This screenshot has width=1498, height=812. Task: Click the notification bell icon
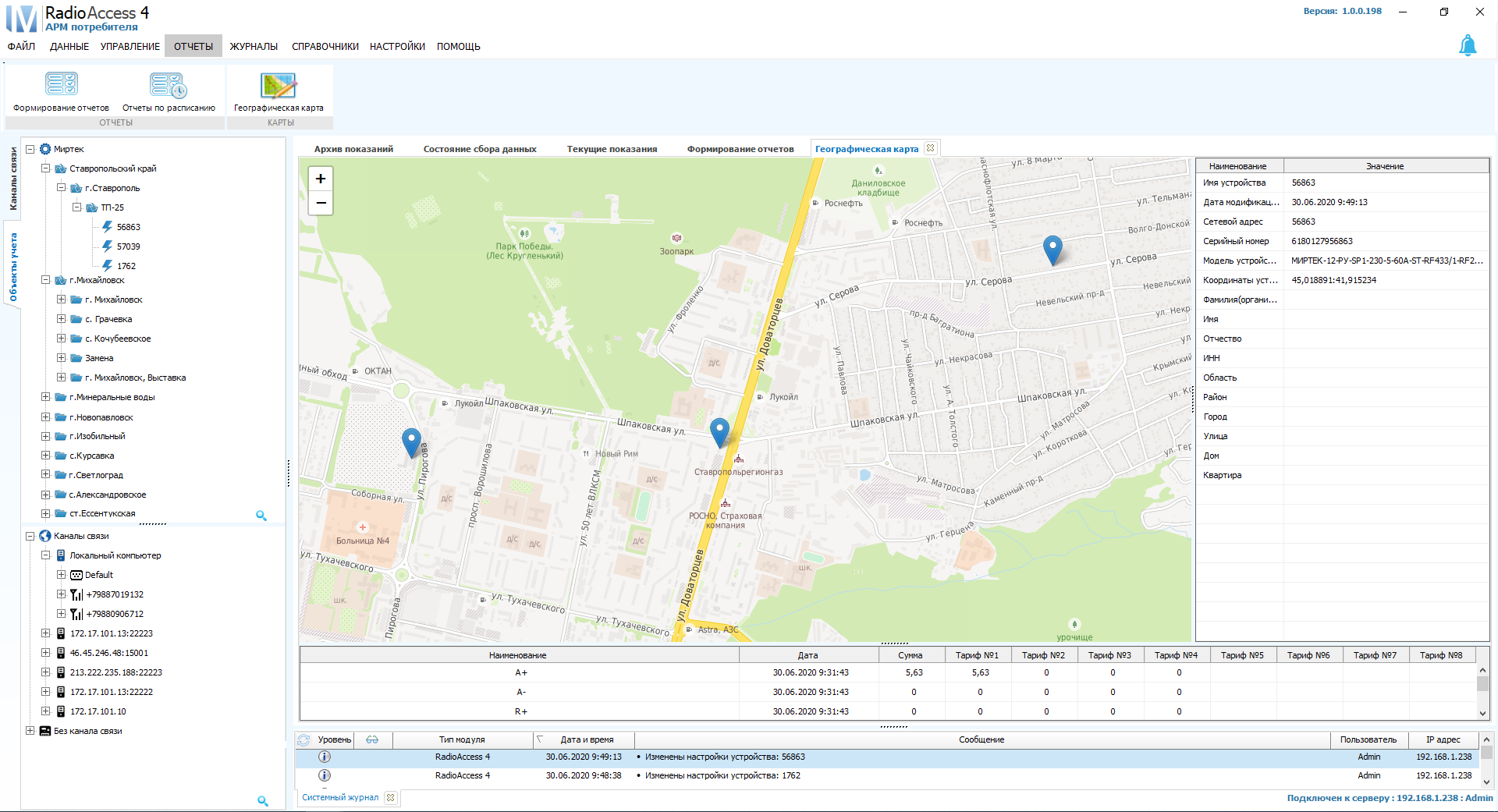[x=1468, y=45]
